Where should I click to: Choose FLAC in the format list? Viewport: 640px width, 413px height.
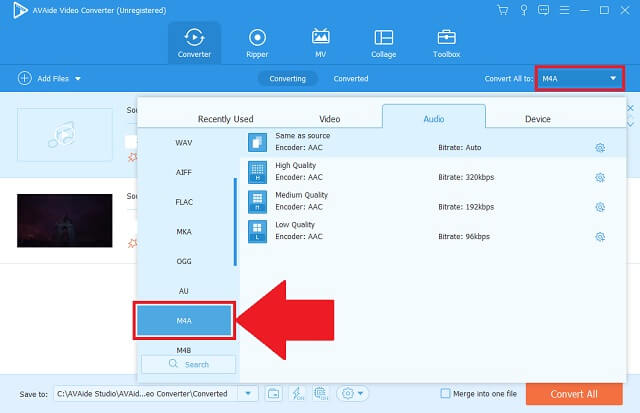tap(184, 202)
